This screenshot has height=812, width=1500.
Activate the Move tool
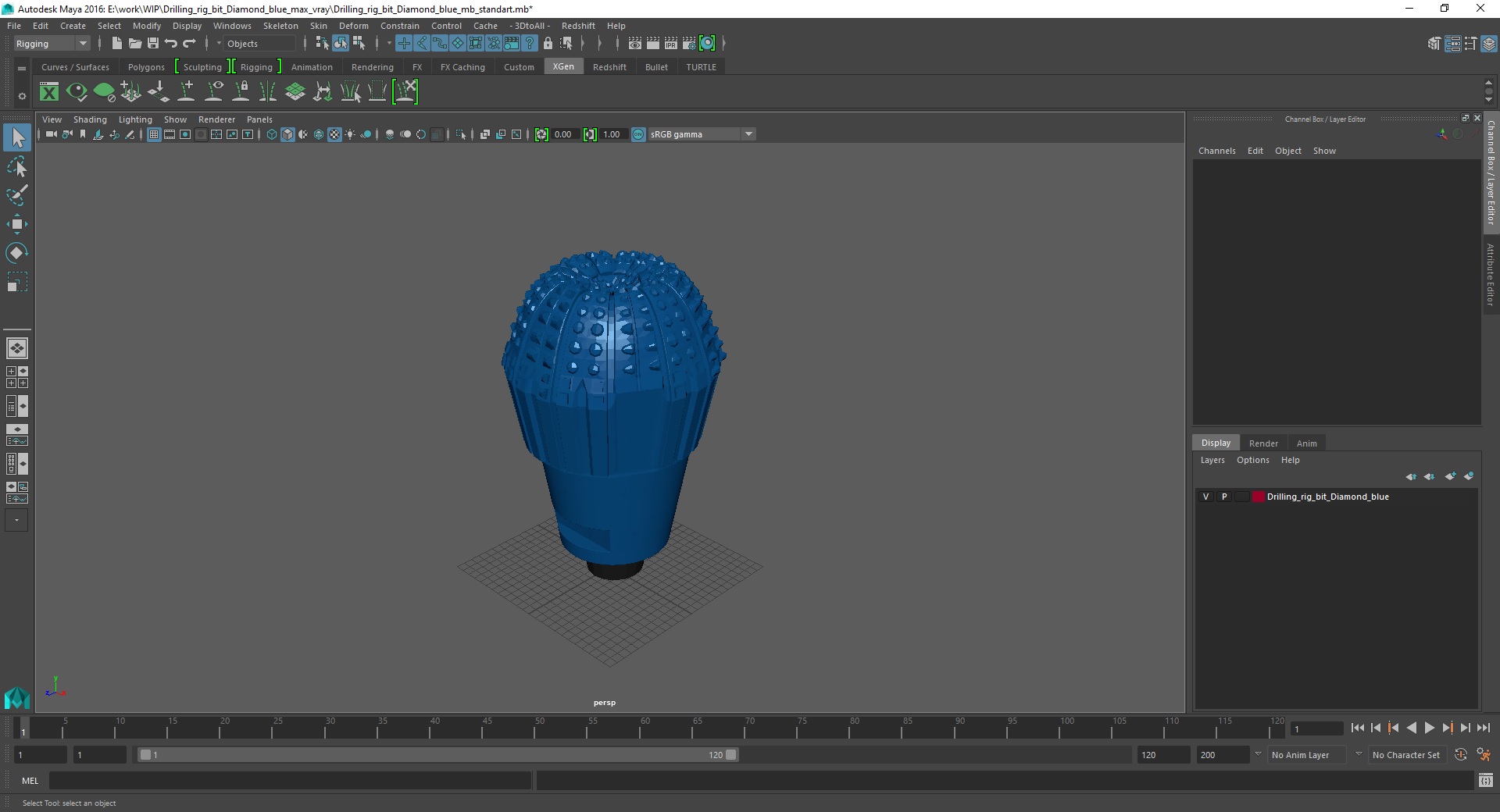point(16,224)
